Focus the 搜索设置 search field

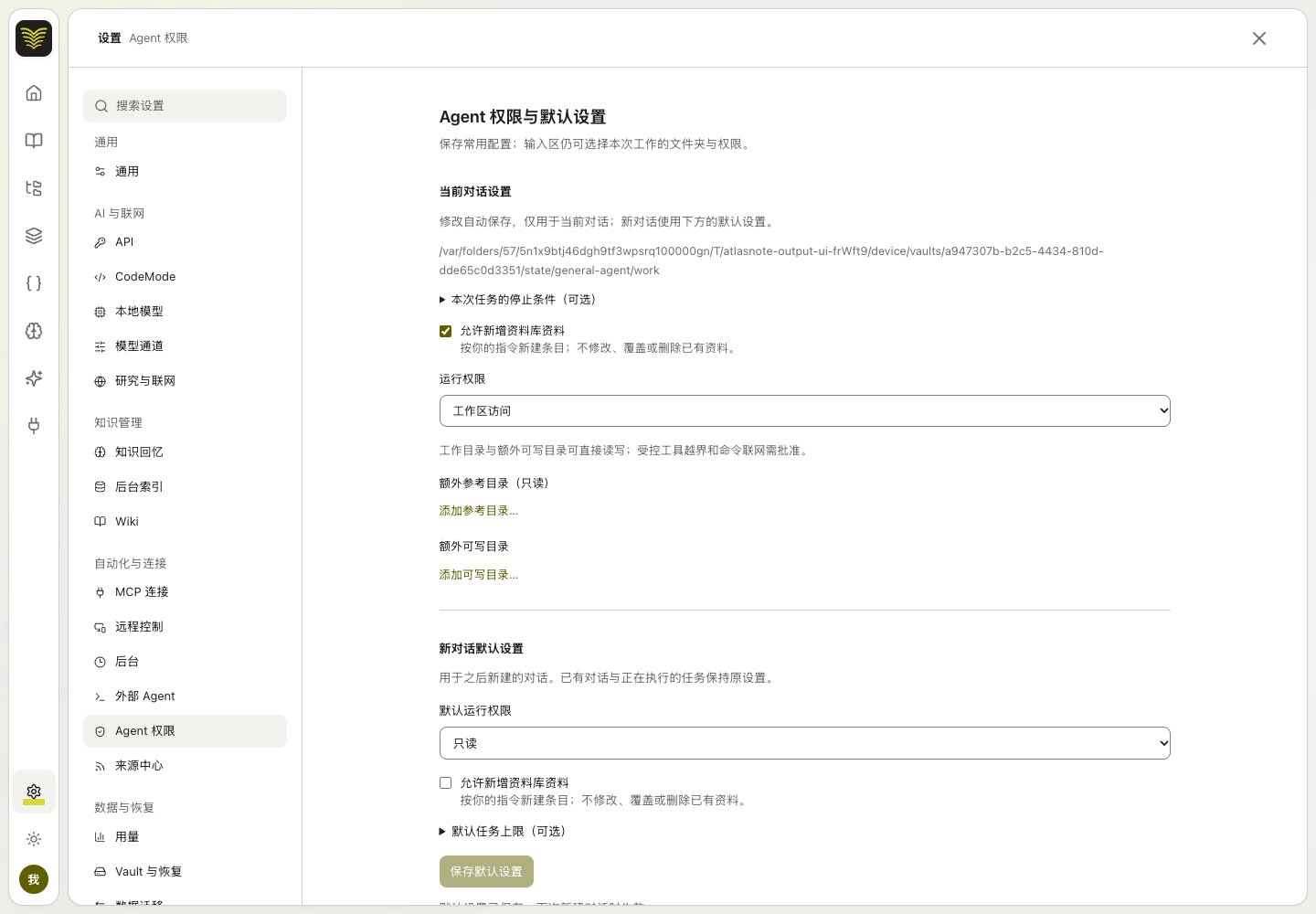185,106
